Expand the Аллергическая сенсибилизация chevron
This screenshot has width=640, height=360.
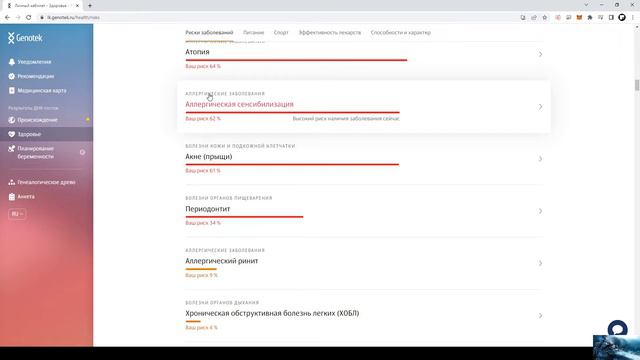pyautogui.click(x=540, y=107)
